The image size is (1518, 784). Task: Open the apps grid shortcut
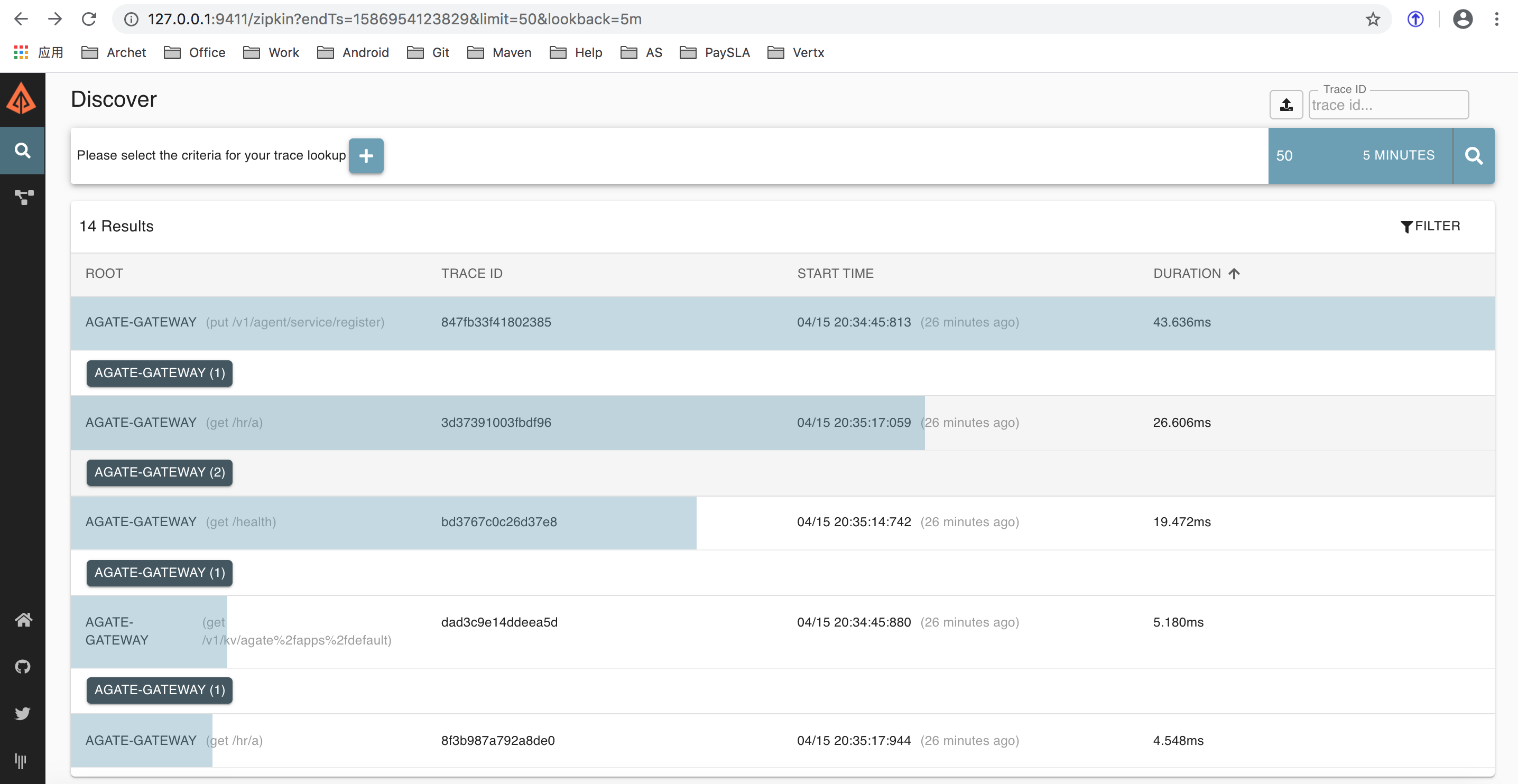point(38,52)
